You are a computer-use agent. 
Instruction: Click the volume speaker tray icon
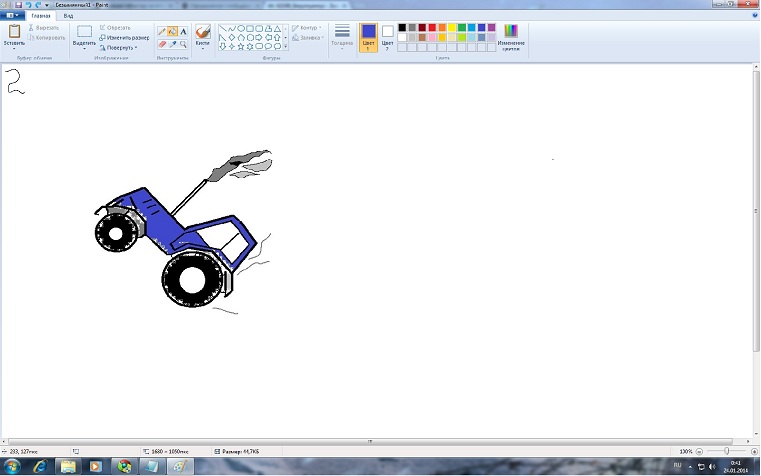pos(712,467)
